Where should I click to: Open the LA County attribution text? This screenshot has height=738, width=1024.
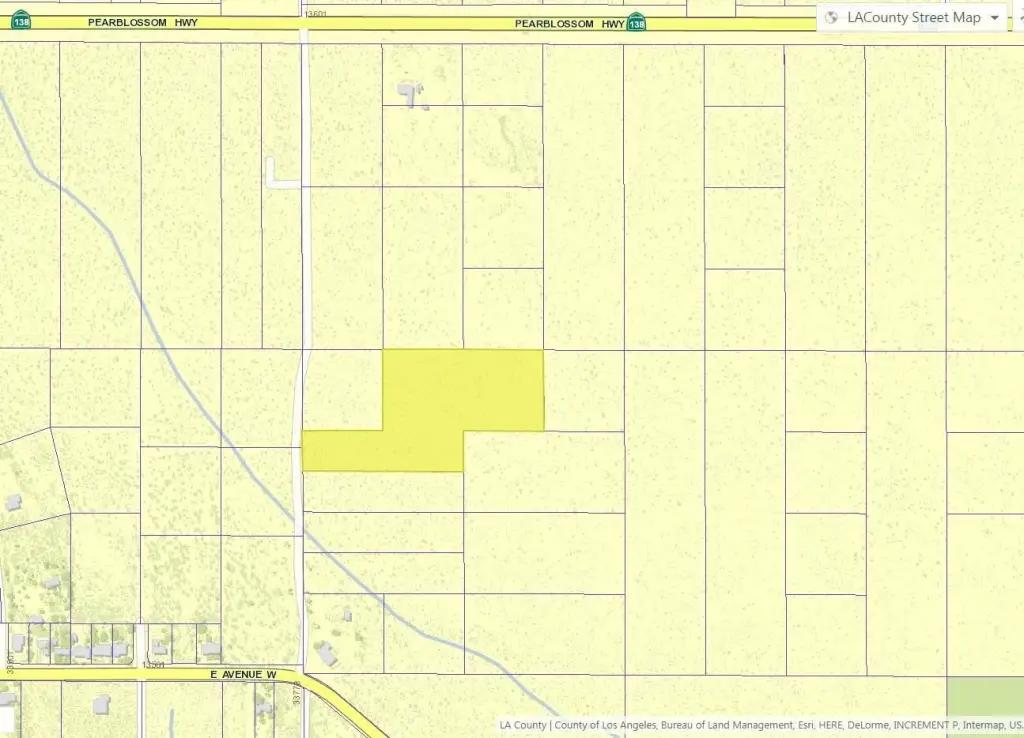pos(522,725)
